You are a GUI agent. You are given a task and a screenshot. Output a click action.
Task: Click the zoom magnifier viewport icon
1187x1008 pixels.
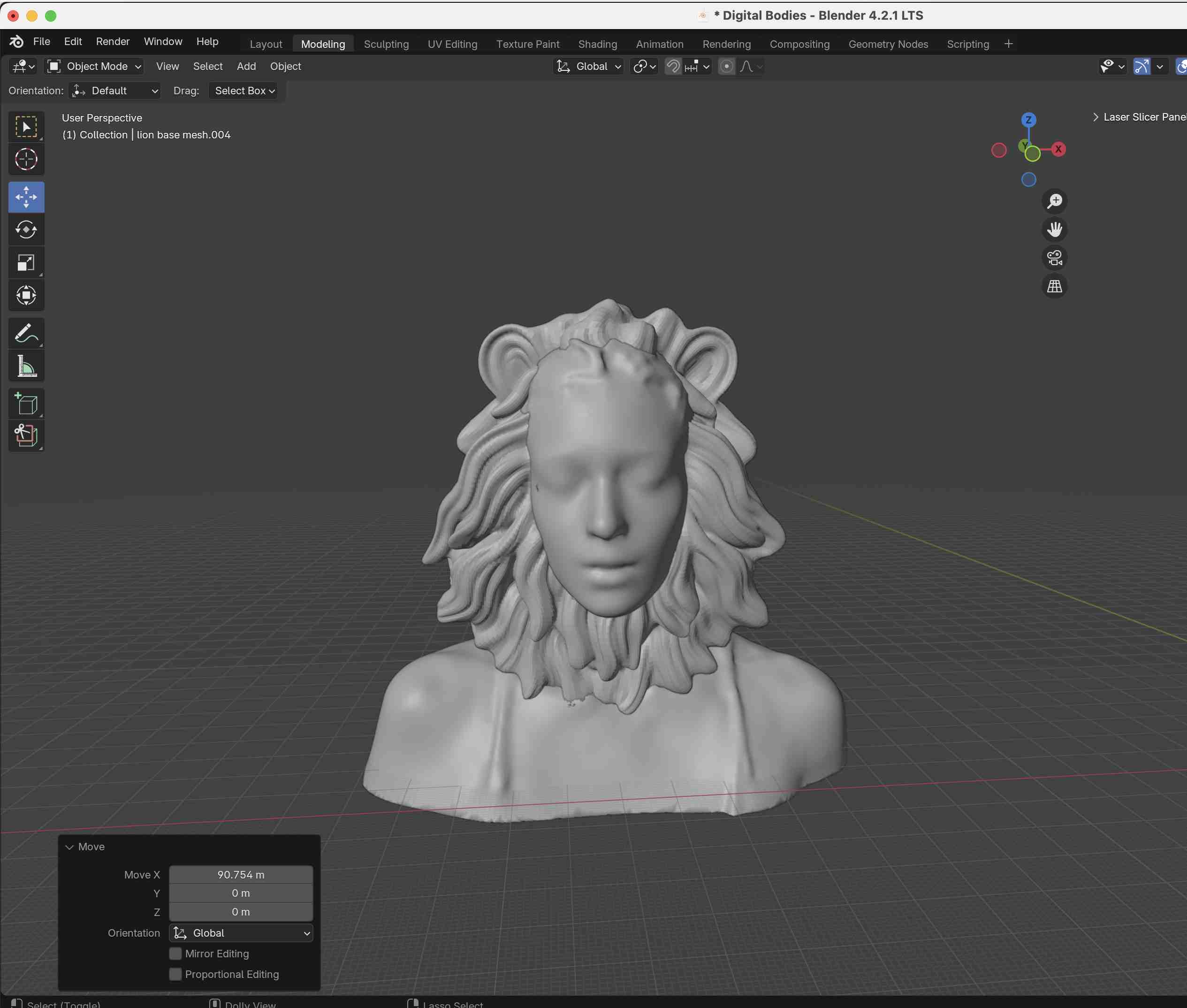click(x=1055, y=201)
